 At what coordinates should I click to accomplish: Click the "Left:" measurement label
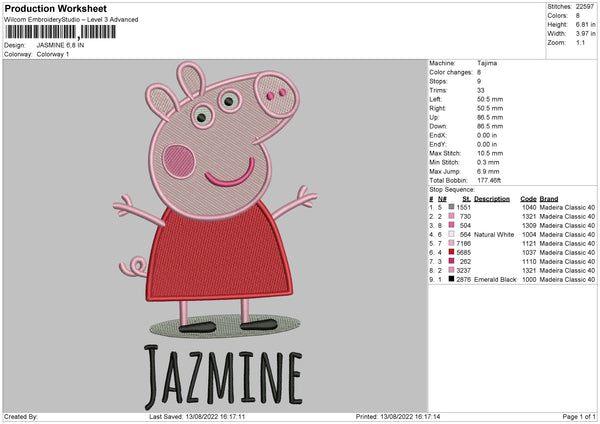coord(435,99)
